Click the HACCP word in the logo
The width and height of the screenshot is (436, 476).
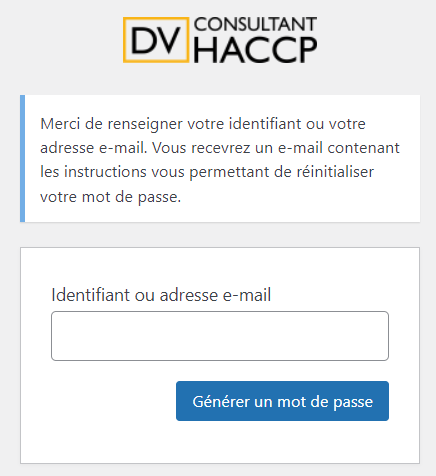click(x=255, y=50)
